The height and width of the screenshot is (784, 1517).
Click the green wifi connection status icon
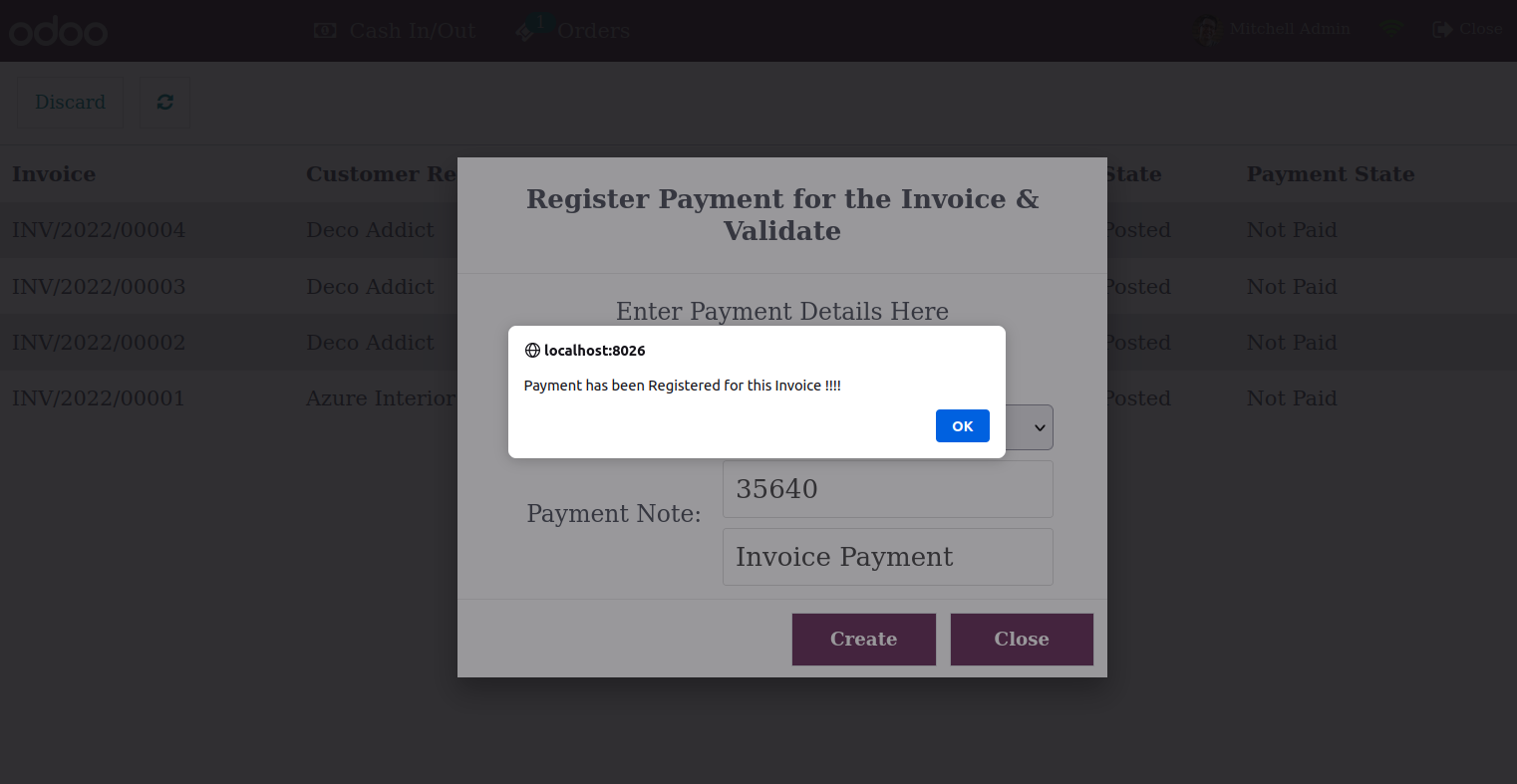click(1392, 30)
